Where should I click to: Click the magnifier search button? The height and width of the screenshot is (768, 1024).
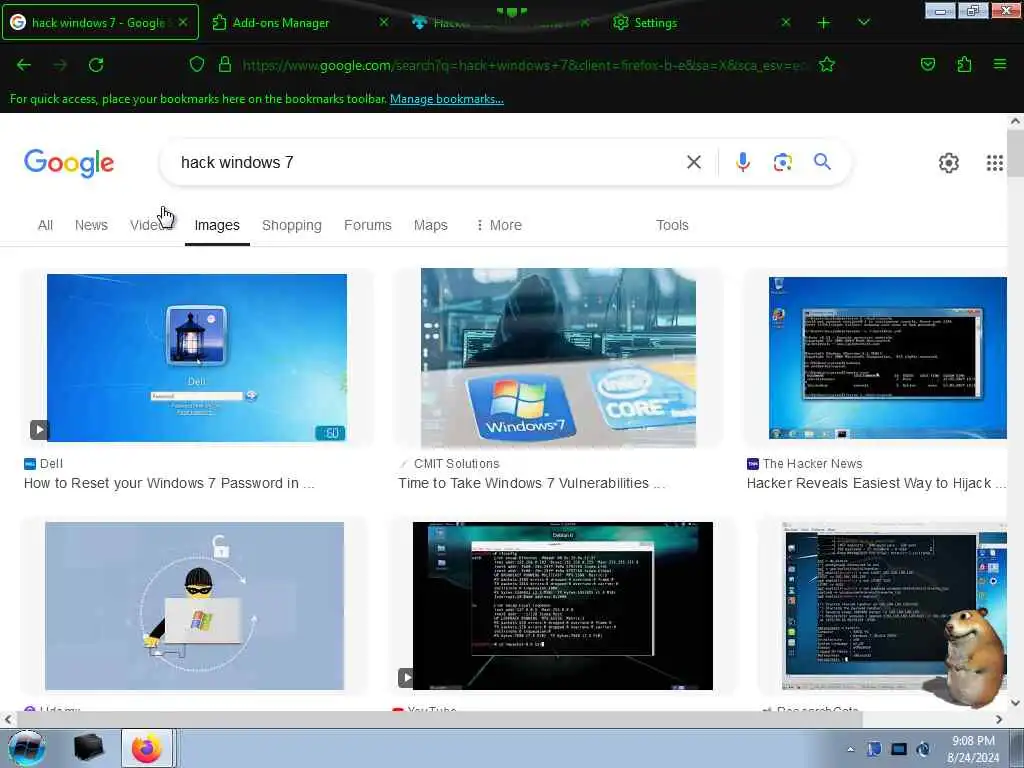(x=822, y=161)
